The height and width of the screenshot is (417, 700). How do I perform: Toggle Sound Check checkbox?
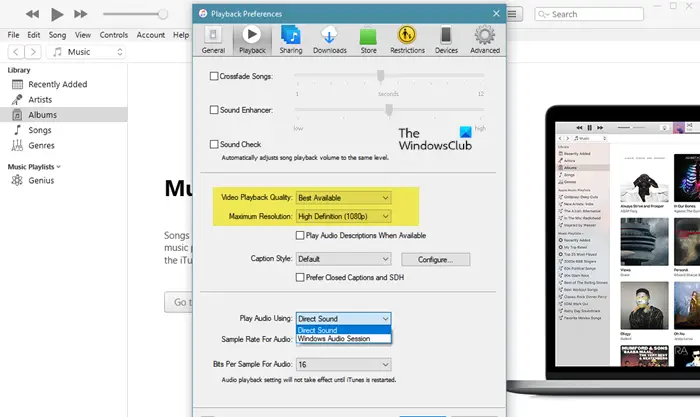pyautogui.click(x=214, y=144)
